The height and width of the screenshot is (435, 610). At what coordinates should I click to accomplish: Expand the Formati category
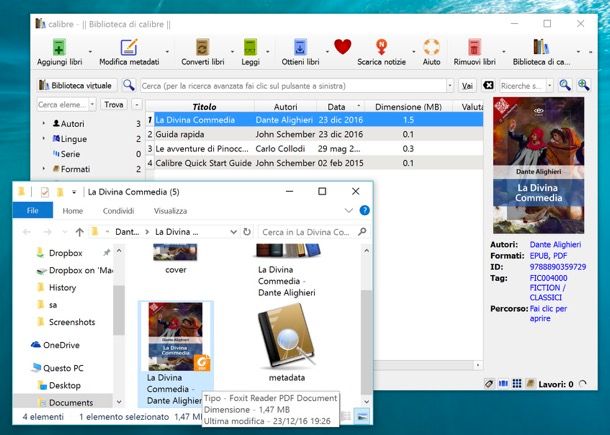coord(44,168)
